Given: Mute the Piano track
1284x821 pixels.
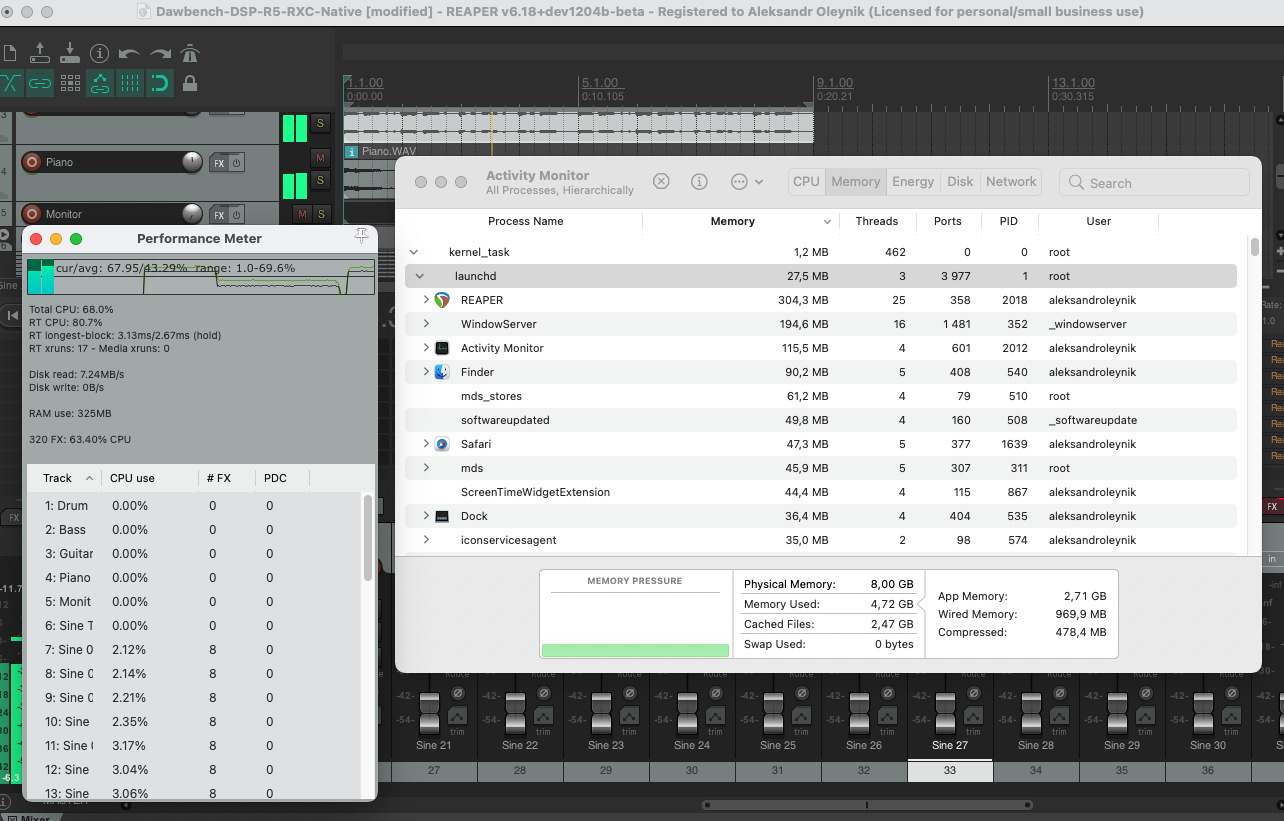Looking at the screenshot, I should [320, 157].
